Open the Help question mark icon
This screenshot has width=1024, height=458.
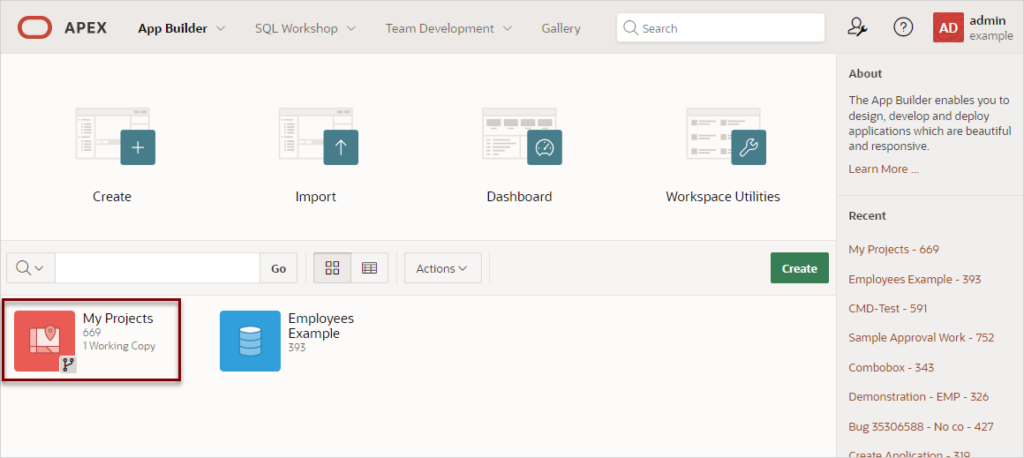(903, 27)
